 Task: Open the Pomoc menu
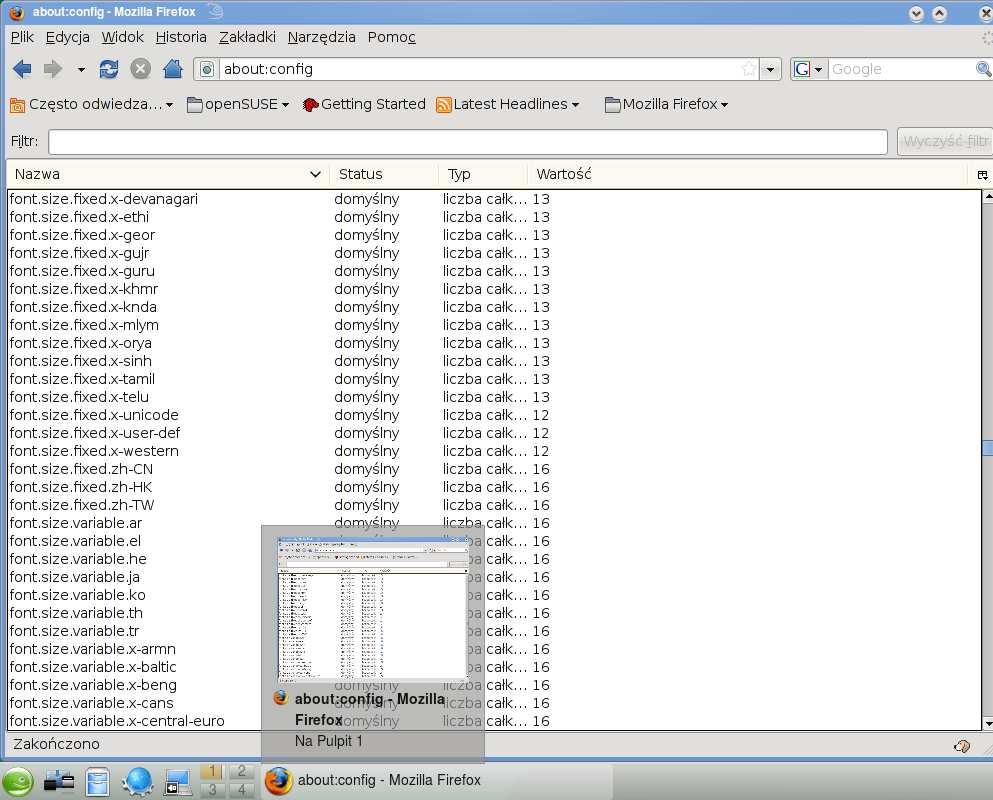coord(392,37)
